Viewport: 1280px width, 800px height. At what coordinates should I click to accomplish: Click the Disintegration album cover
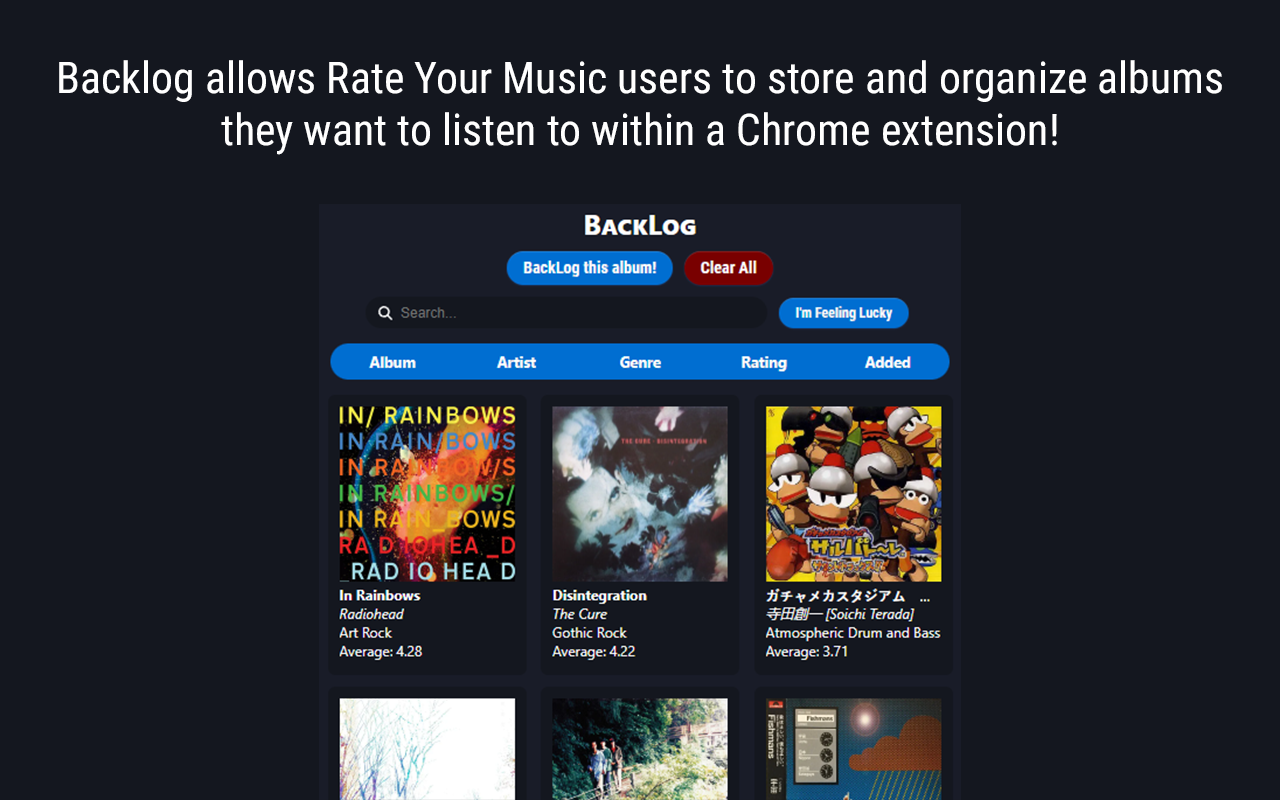(640, 493)
